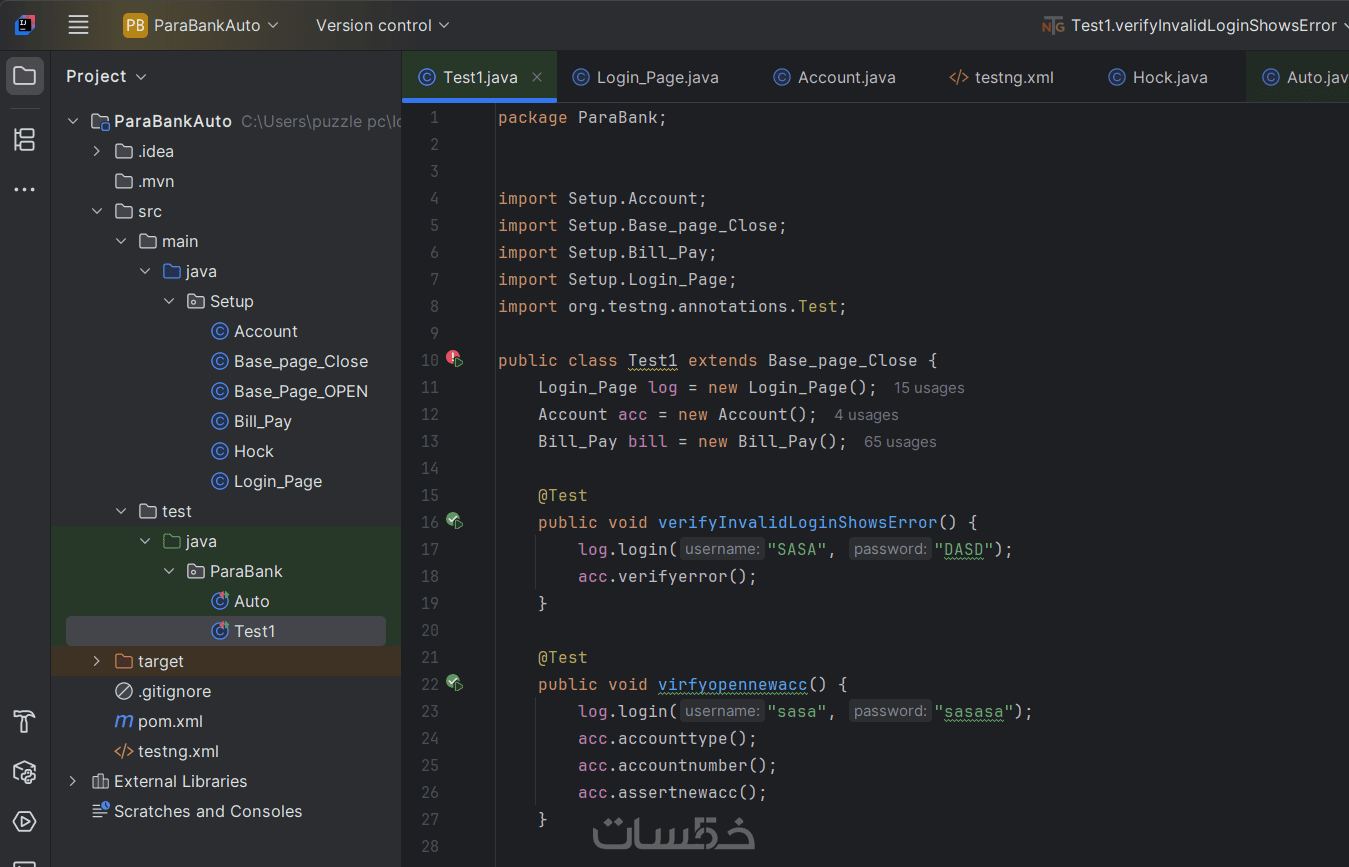1349x867 pixels.
Task: Switch to the Login_Page.java tab
Action: (x=656, y=77)
